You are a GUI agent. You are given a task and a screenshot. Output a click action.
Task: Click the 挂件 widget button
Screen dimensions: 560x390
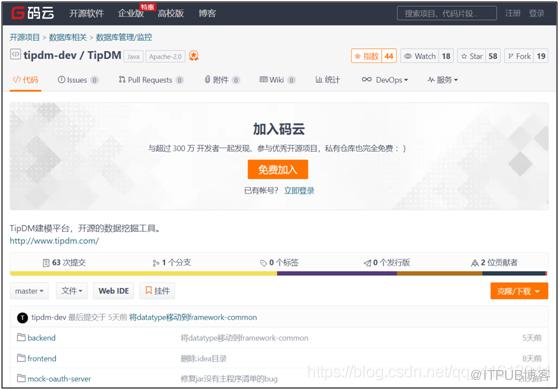click(x=157, y=291)
